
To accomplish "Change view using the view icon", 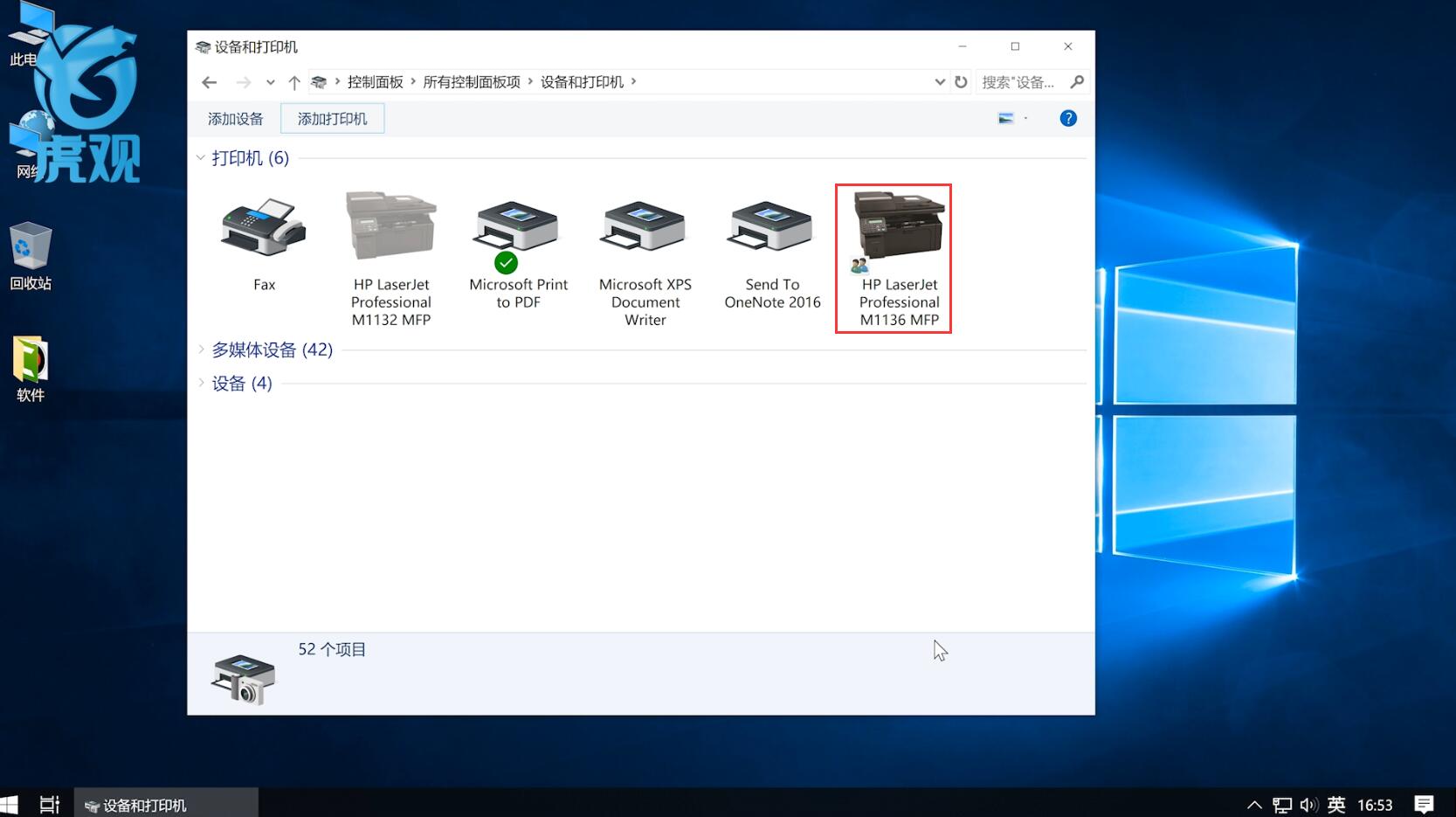I will point(1006,118).
